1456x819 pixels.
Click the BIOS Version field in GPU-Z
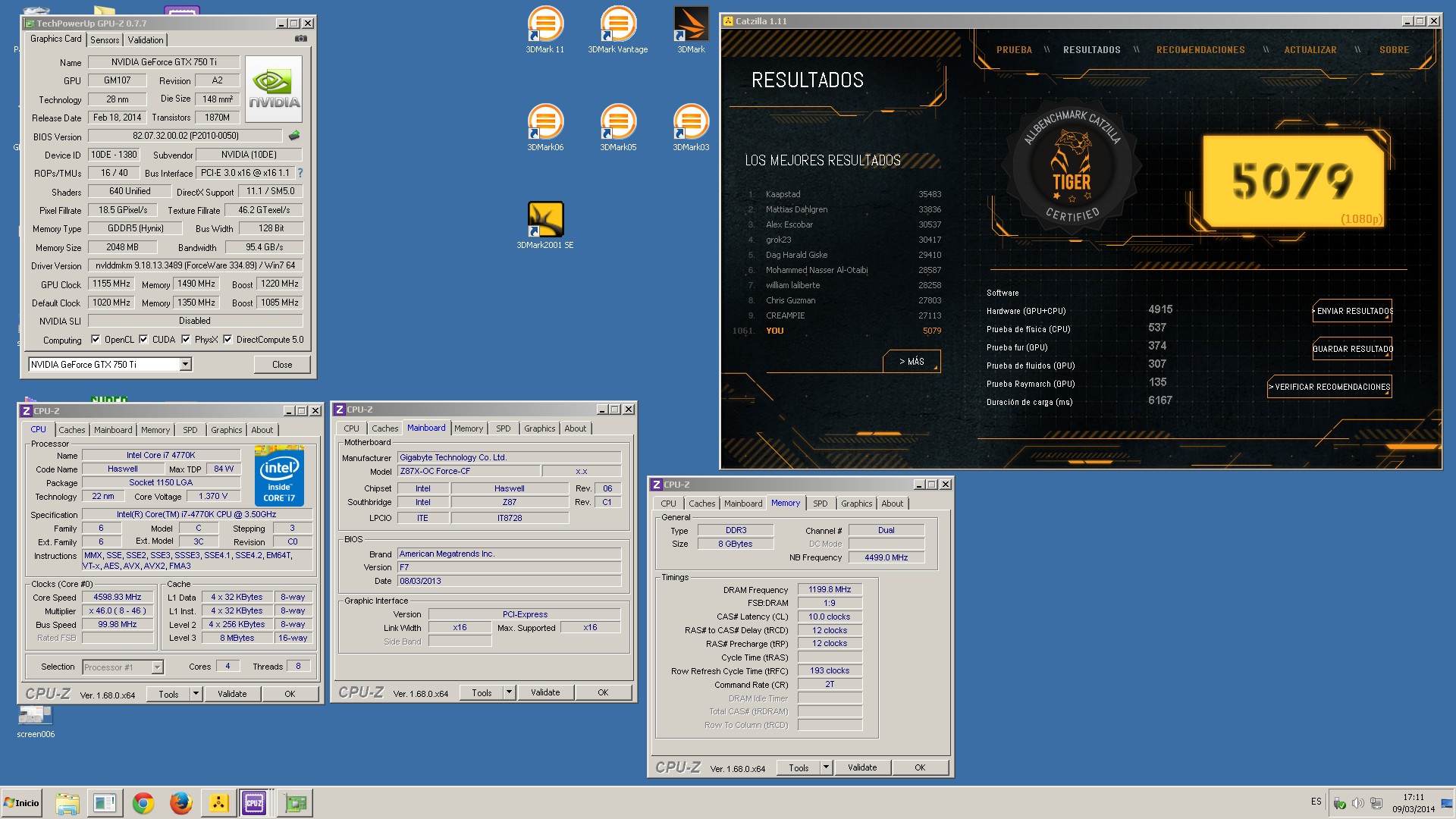click(186, 136)
